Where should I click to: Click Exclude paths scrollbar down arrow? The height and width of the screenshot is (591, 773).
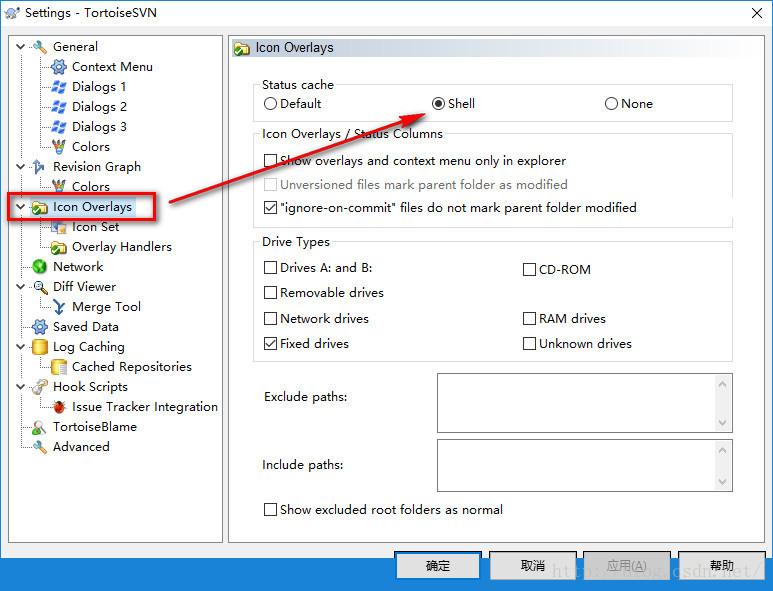(723, 423)
